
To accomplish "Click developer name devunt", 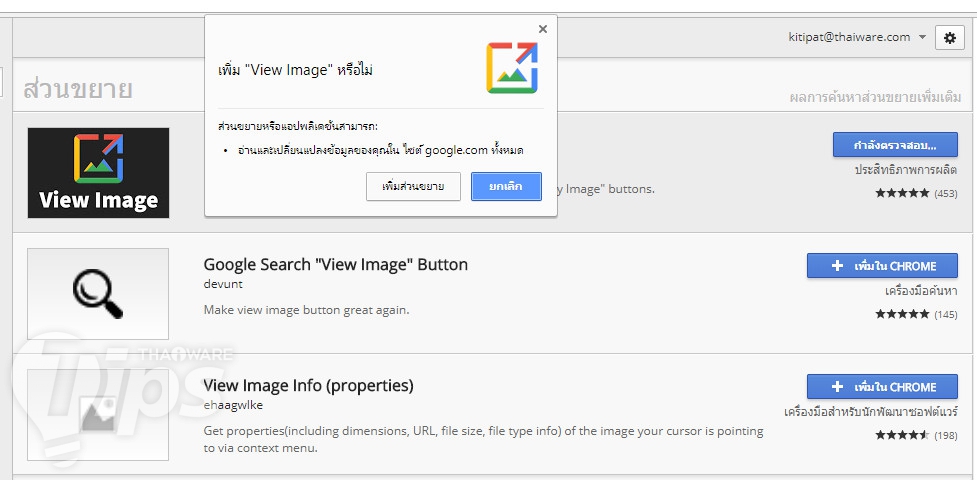I will [x=223, y=284].
